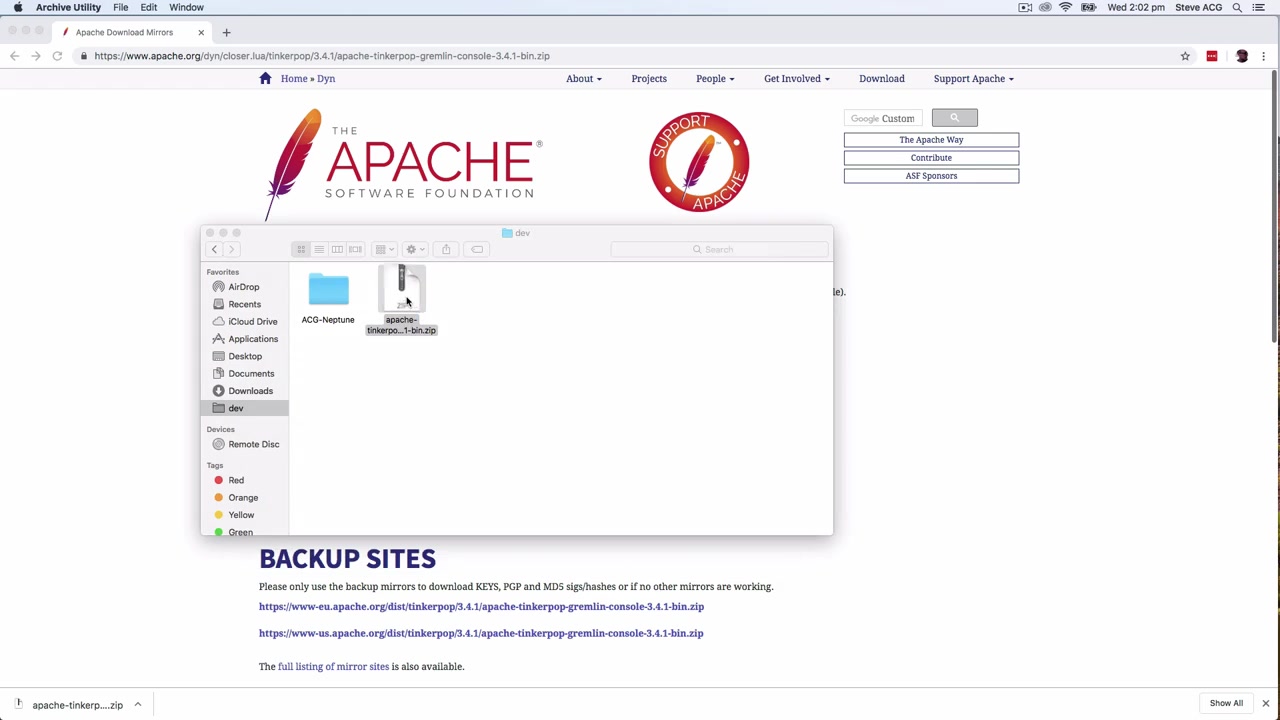Open the Apple menu
This screenshot has width=1280, height=720.
tap(18, 7)
